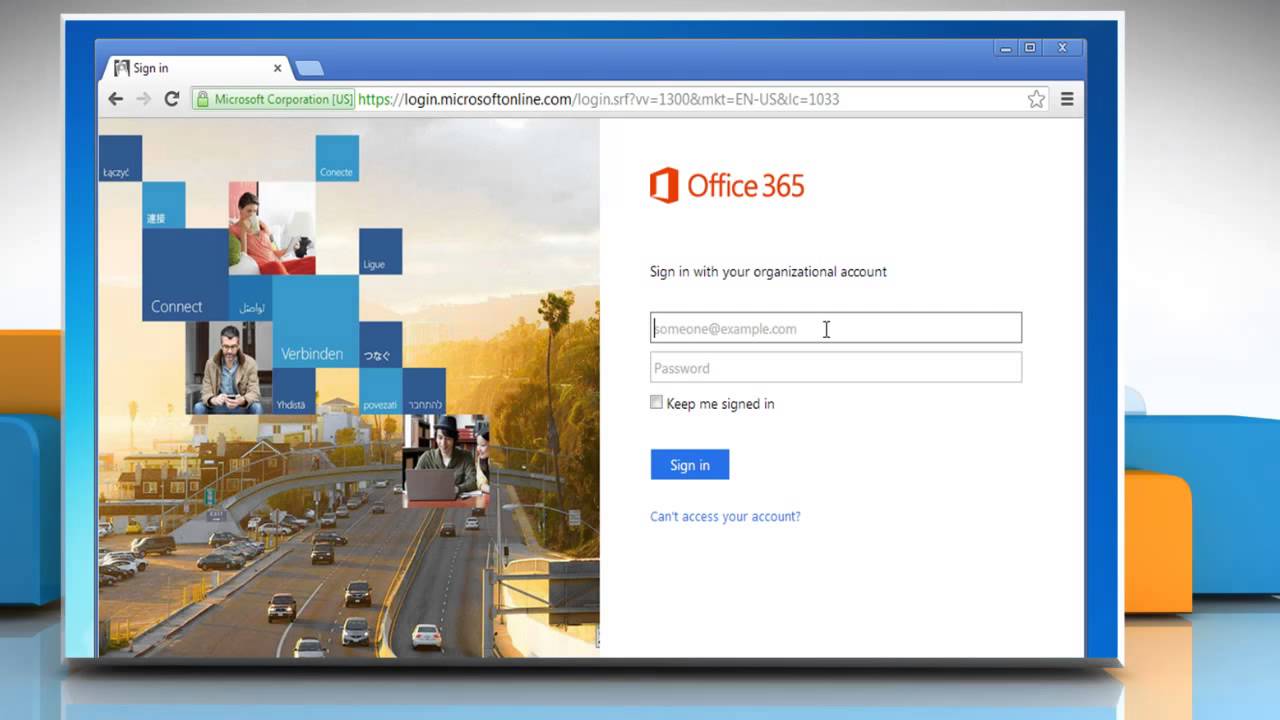Focus the Password field
1280x720 pixels.
tap(836, 367)
